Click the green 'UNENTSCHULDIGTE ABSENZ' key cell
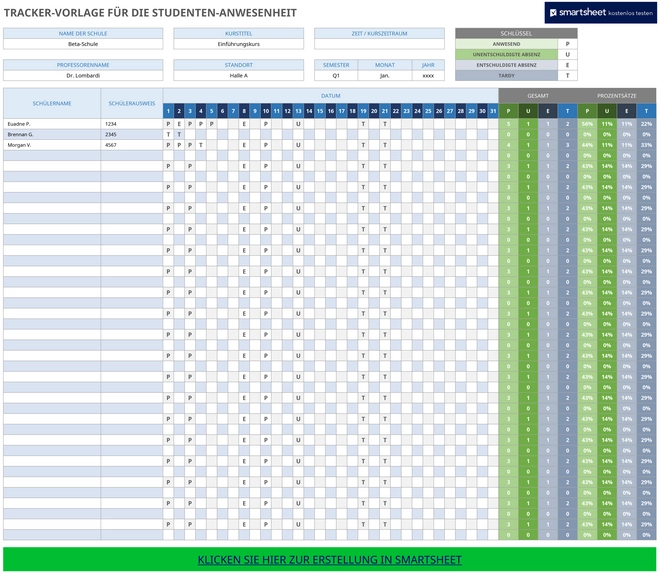Viewport: 660px width, 573px height. 506,55
